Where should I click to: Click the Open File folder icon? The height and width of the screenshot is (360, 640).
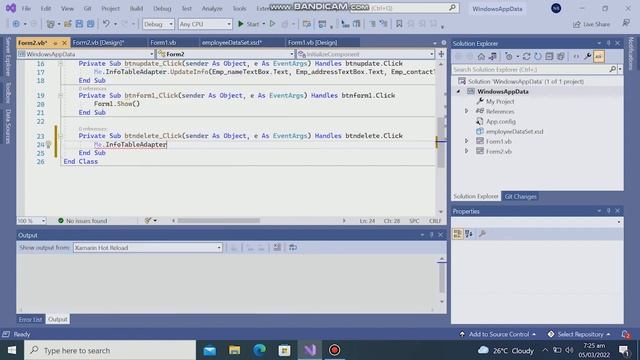68,24
